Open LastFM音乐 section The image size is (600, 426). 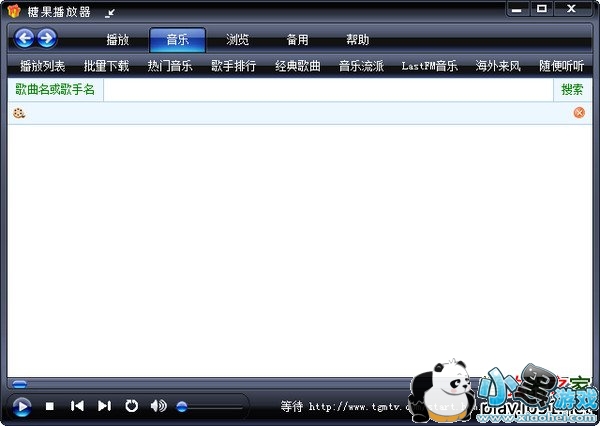pyautogui.click(x=429, y=66)
